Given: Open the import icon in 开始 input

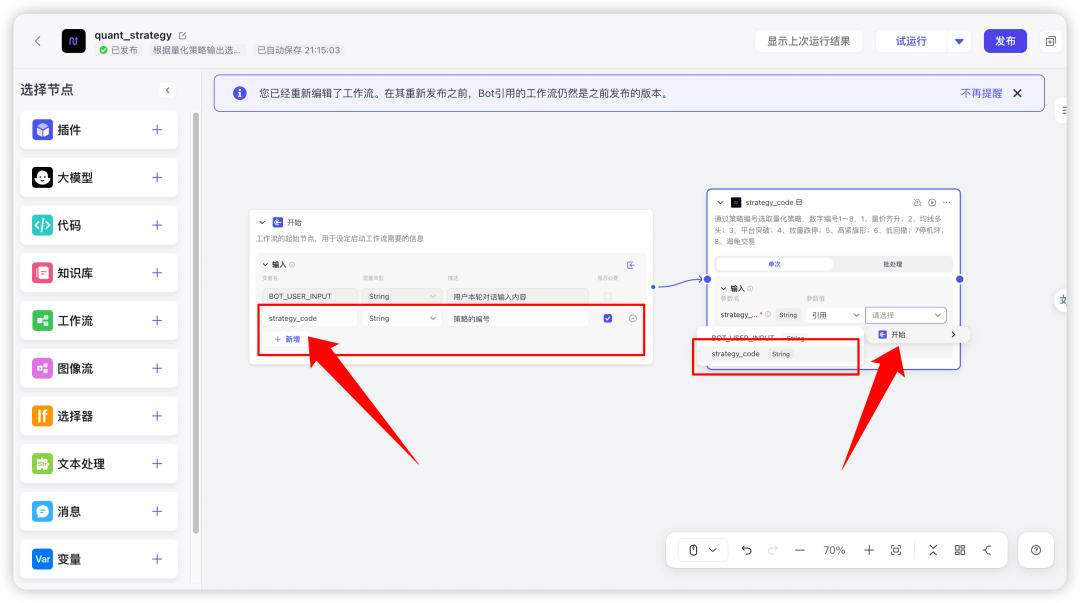Looking at the screenshot, I should pos(630,265).
